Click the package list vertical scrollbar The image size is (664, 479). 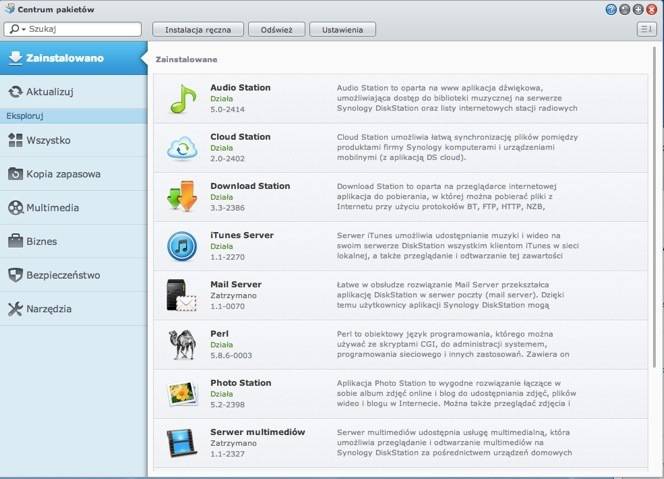click(x=655, y=208)
